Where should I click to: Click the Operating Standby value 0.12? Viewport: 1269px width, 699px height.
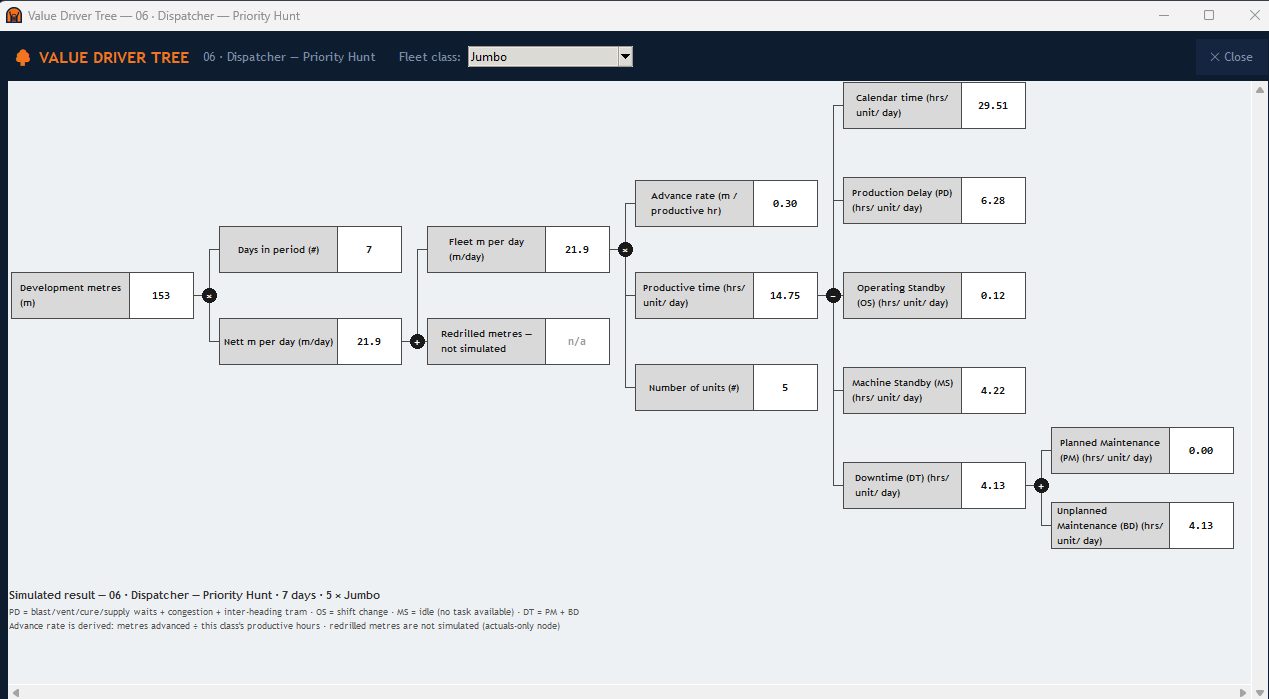pyautogui.click(x=993, y=295)
